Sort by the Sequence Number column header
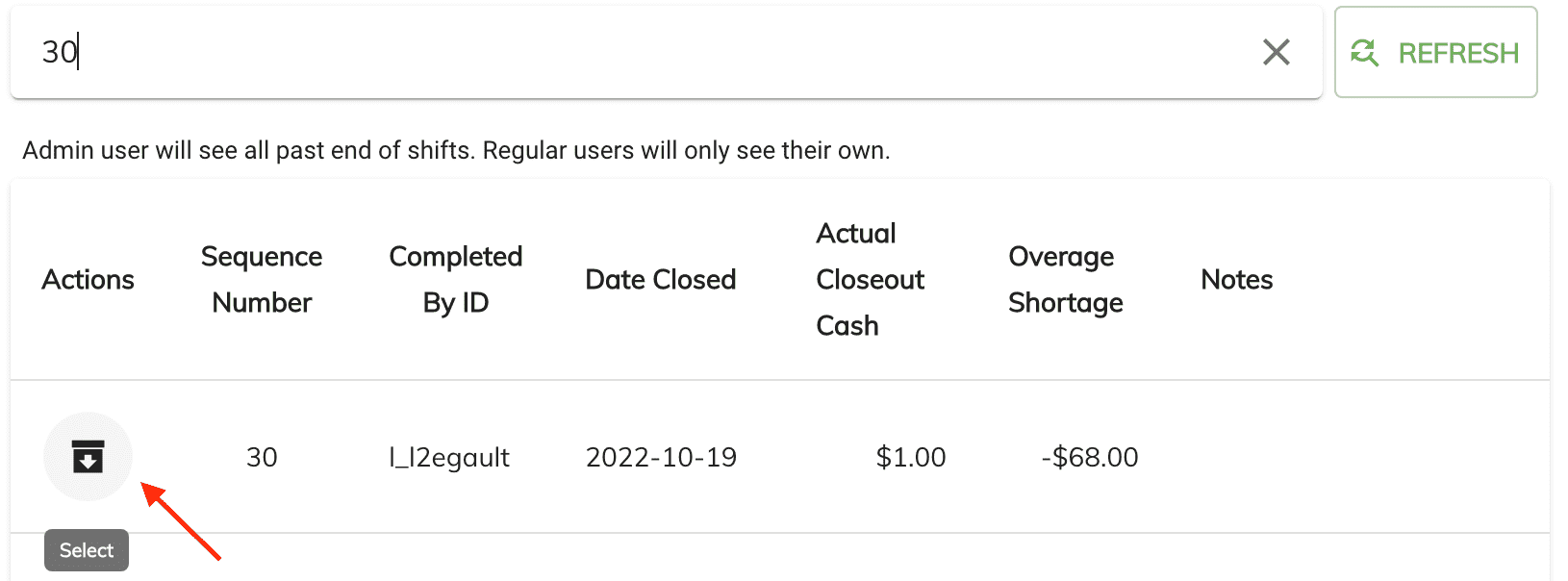1568x581 pixels. pos(262,280)
